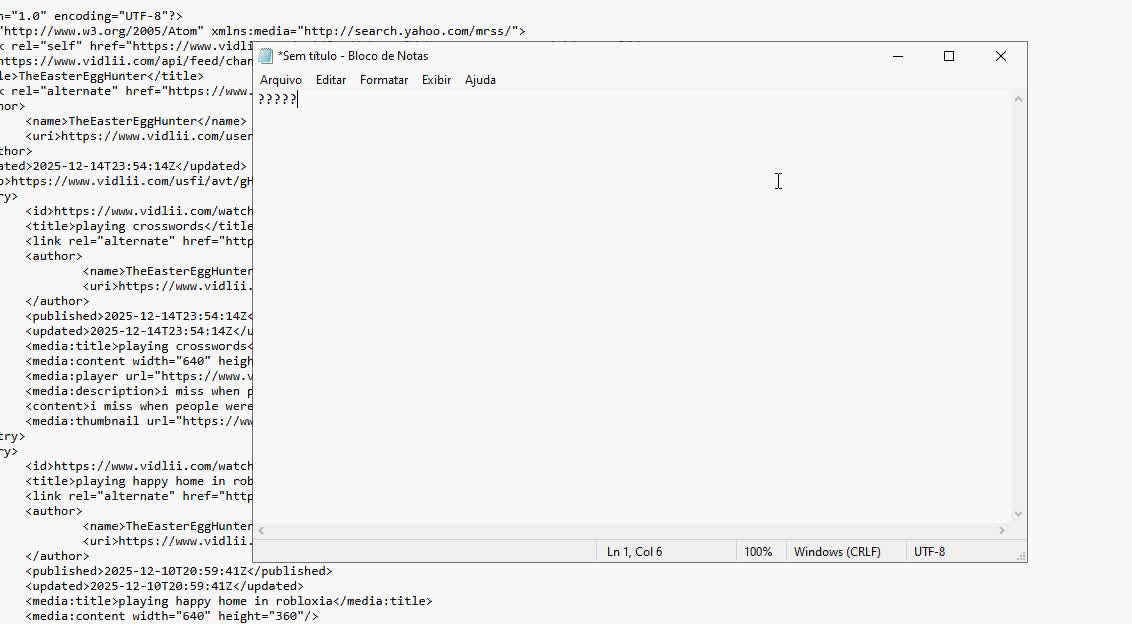Place cursor after the ????? text
The height and width of the screenshot is (624, 1132).
pyautogui.click(x=298, y=99)
